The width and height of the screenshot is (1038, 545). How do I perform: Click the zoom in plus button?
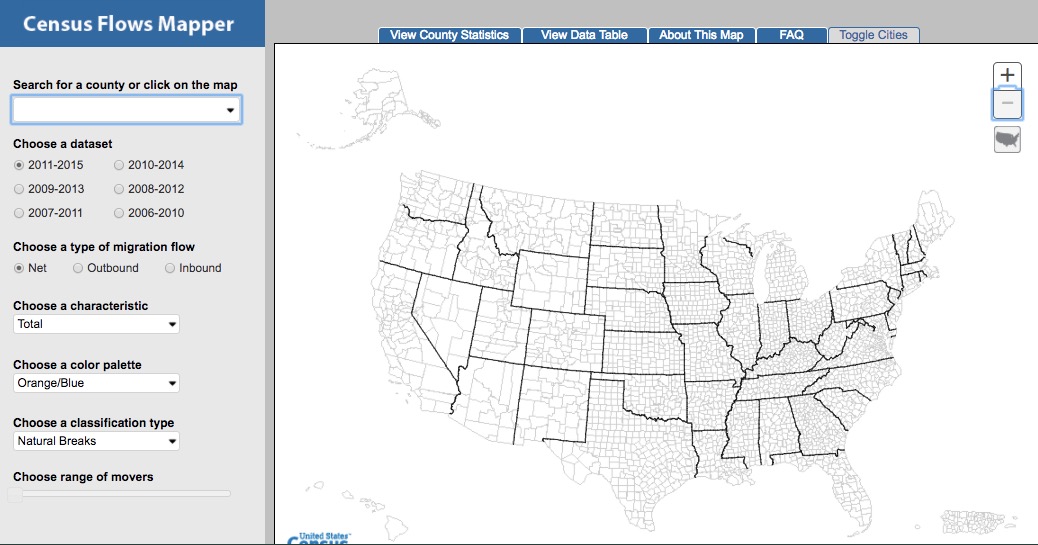click(x=1007, y=75)
